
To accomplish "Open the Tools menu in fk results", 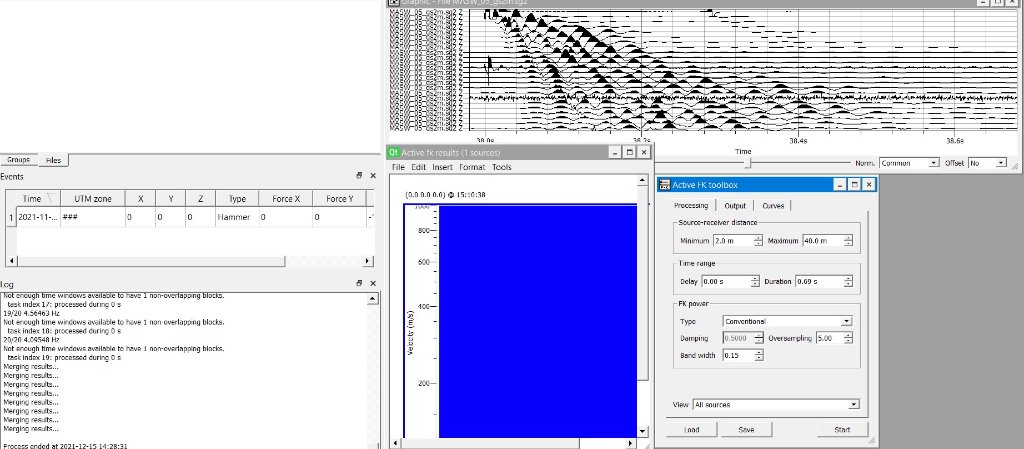I will point(501,167).
